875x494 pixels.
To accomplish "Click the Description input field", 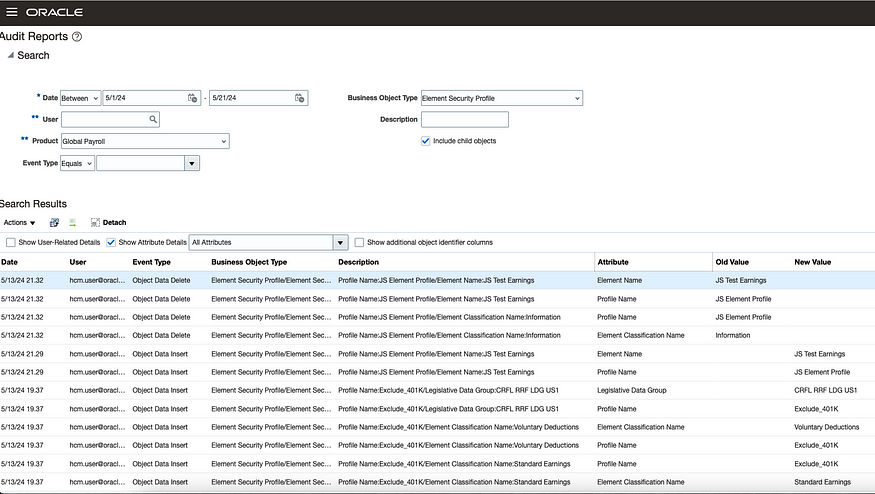I will click(465, 119).
